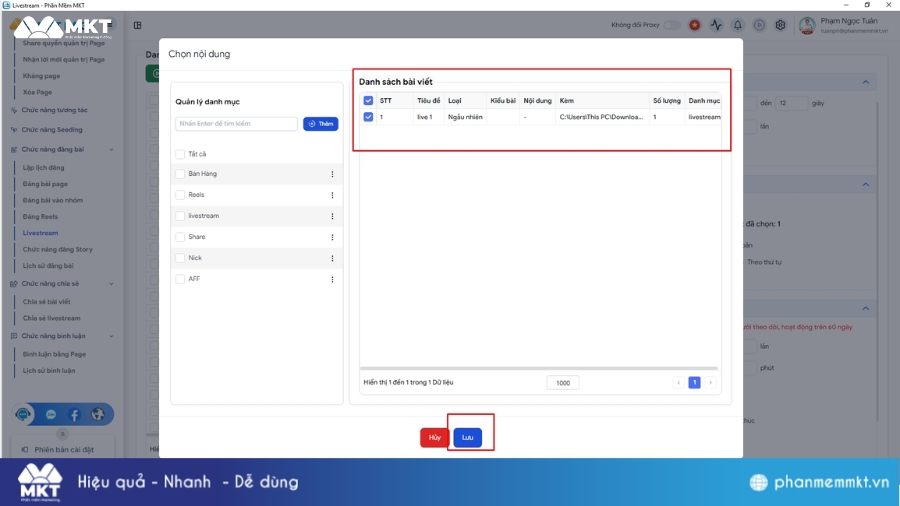This screenshot has width=900, height=506.
Task: Tick the Bán Hàng category checkbox
Action: (180, 174)
